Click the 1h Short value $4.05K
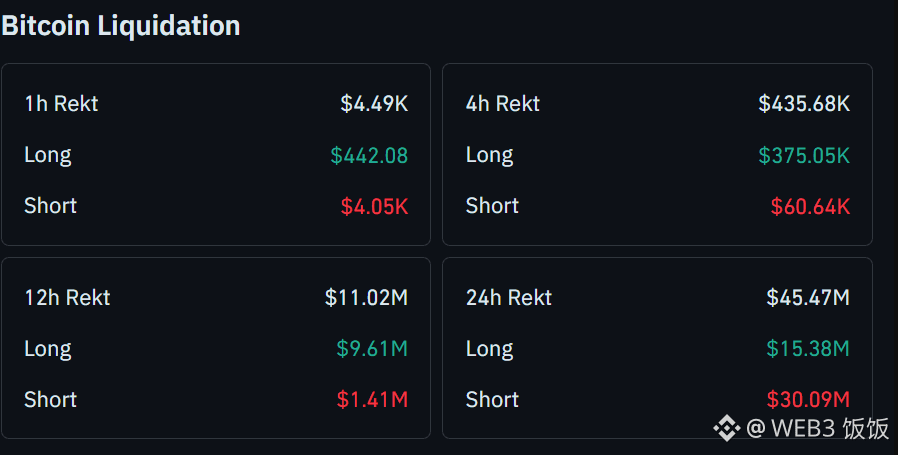 tap(375, 206)
